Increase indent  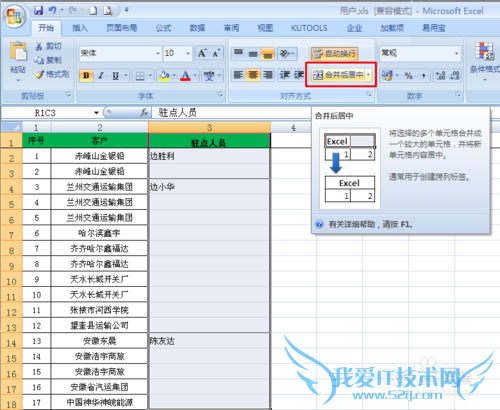pyautogui.click(x=298, y=75)
